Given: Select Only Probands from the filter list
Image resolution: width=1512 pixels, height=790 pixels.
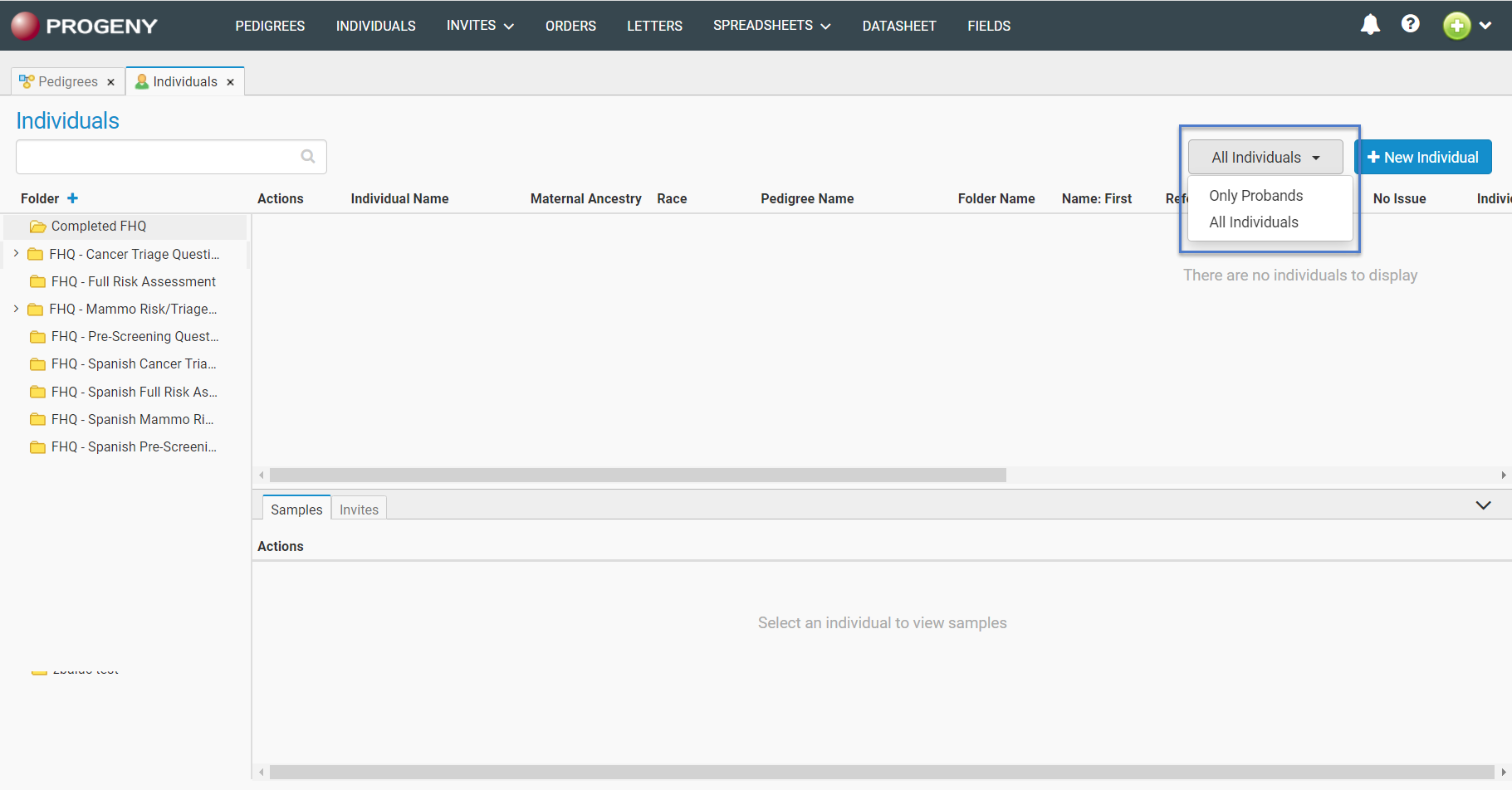Looking at the screenshot, I should point(1255,196).
